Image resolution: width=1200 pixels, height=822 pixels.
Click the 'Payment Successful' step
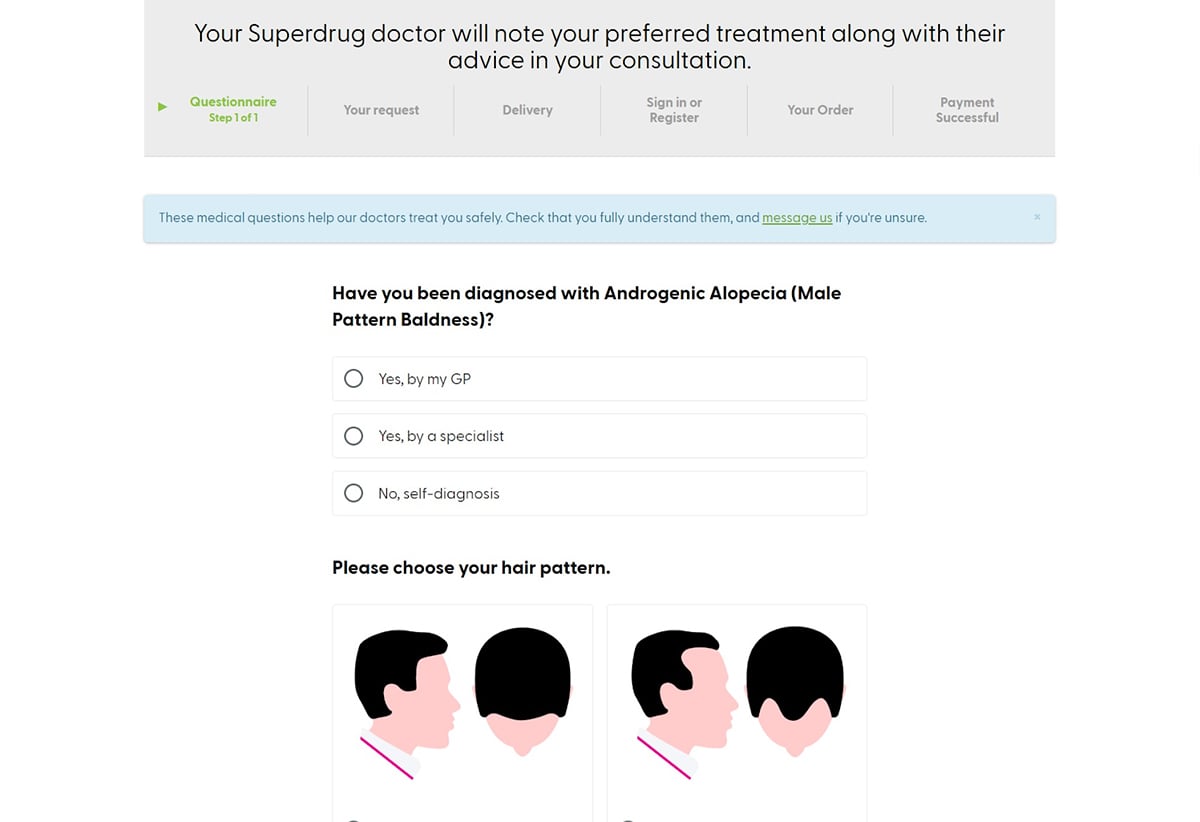(967, 110)
